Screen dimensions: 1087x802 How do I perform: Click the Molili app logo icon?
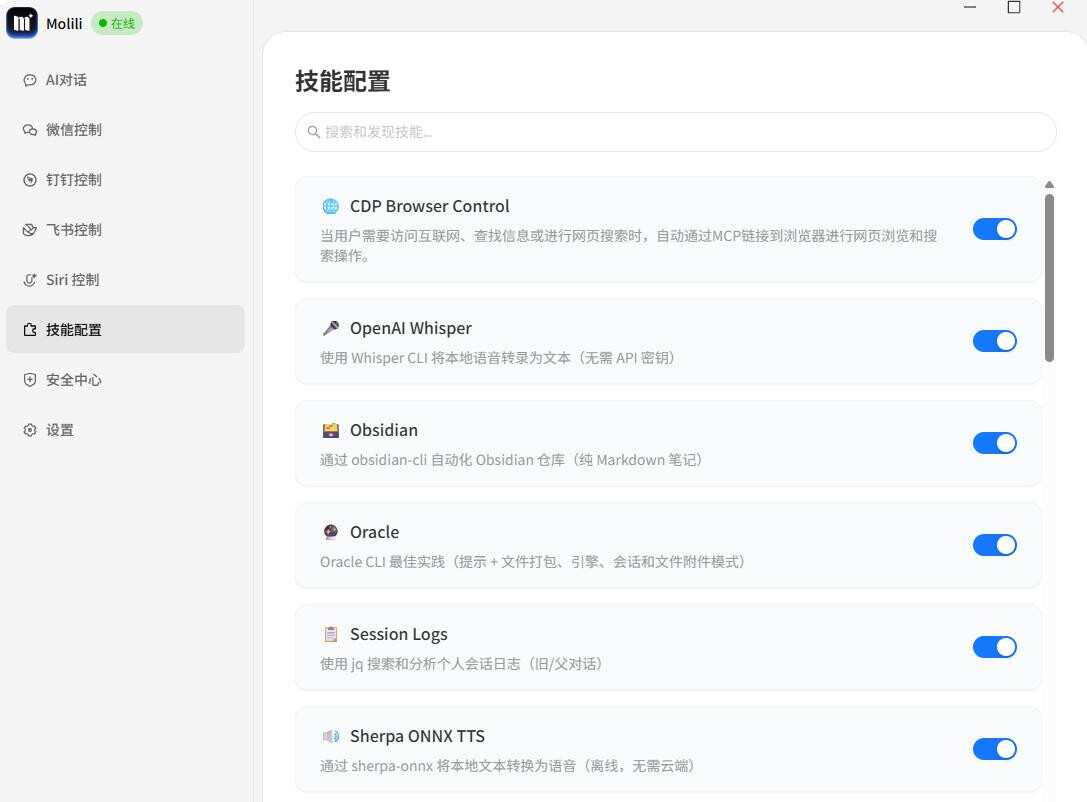point(21,23)
